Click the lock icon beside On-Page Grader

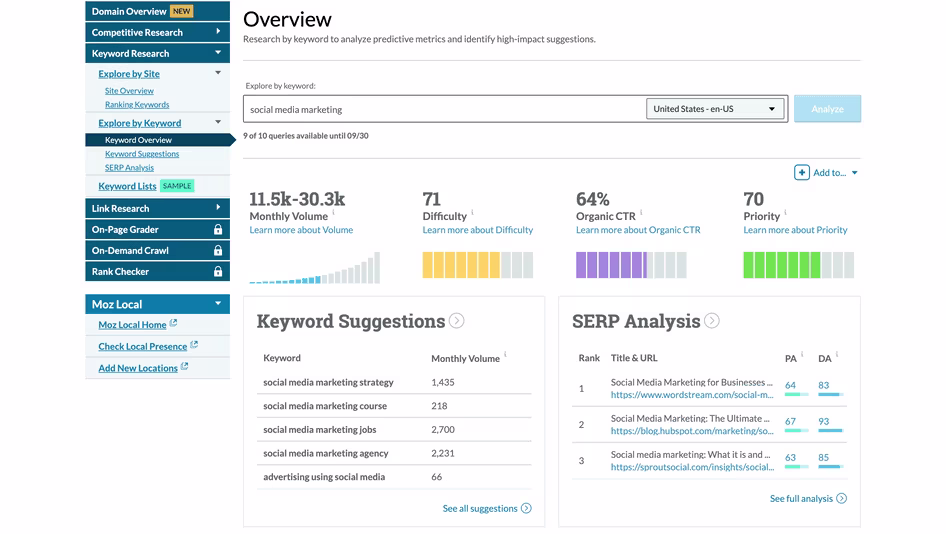pos(218,229)
